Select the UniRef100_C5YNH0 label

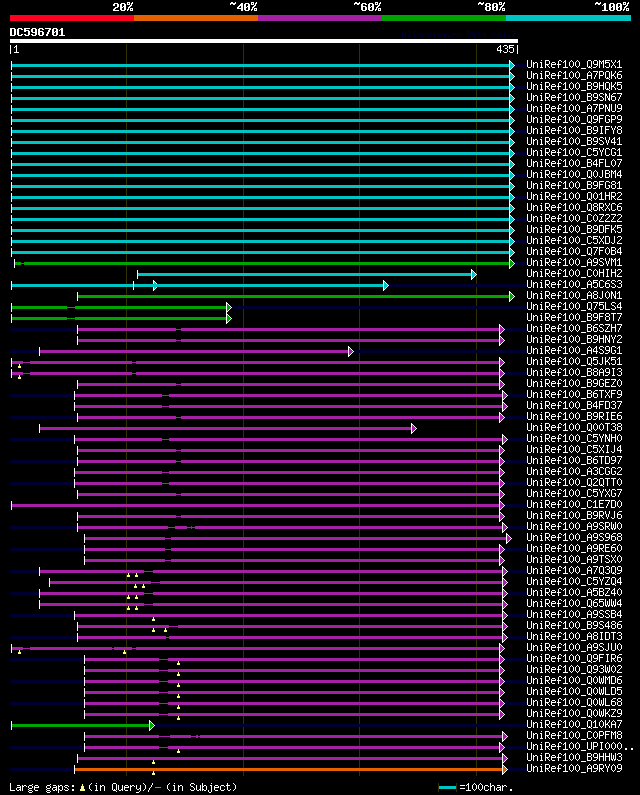tap(574, 439)
